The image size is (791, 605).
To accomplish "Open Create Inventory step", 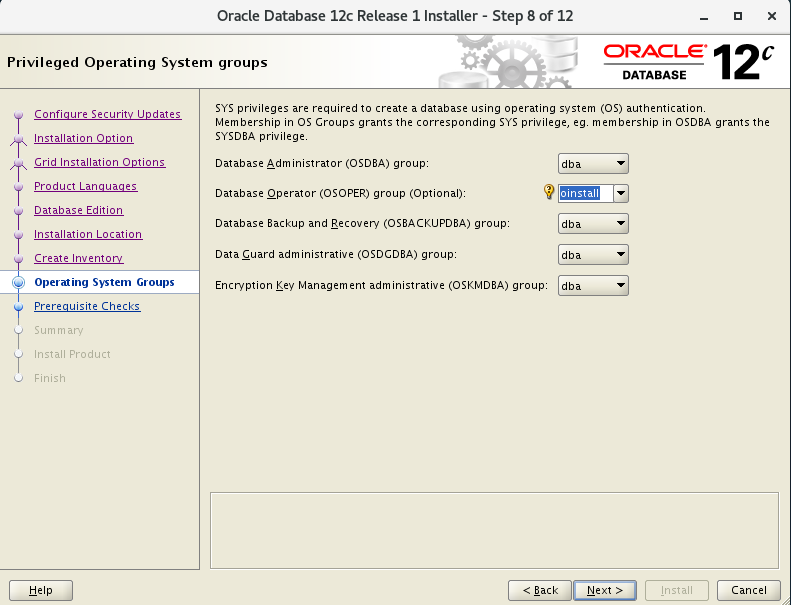I will coord(78,258).
